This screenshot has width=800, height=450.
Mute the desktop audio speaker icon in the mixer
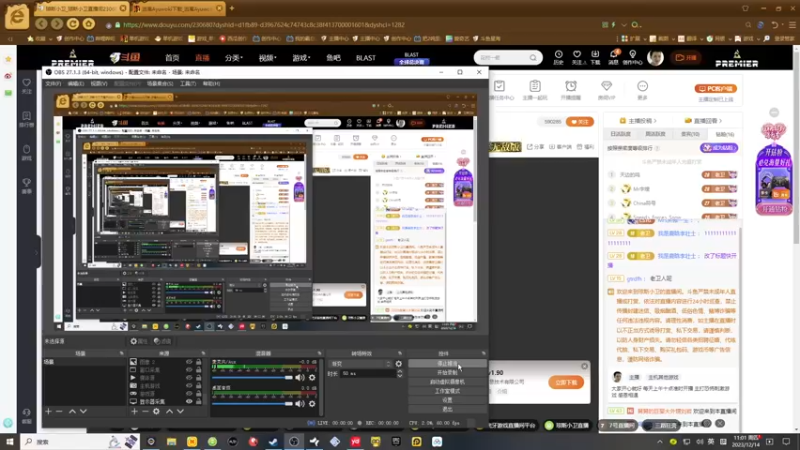click(299, 404)
